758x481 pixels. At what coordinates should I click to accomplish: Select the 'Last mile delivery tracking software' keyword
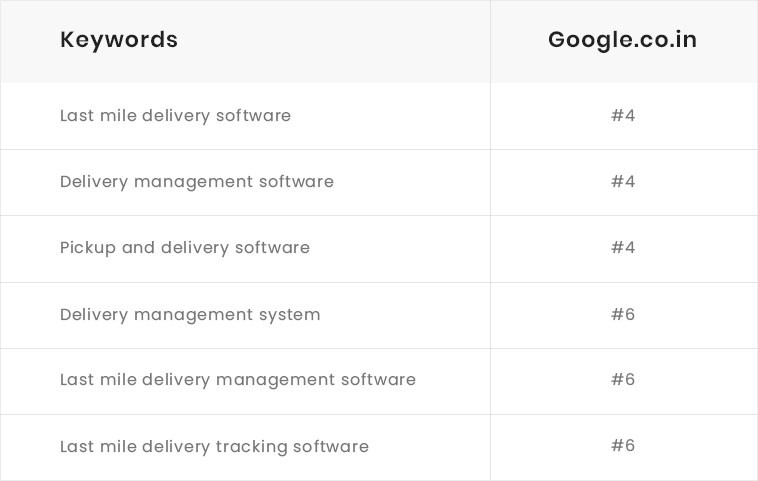click(214, 447)
